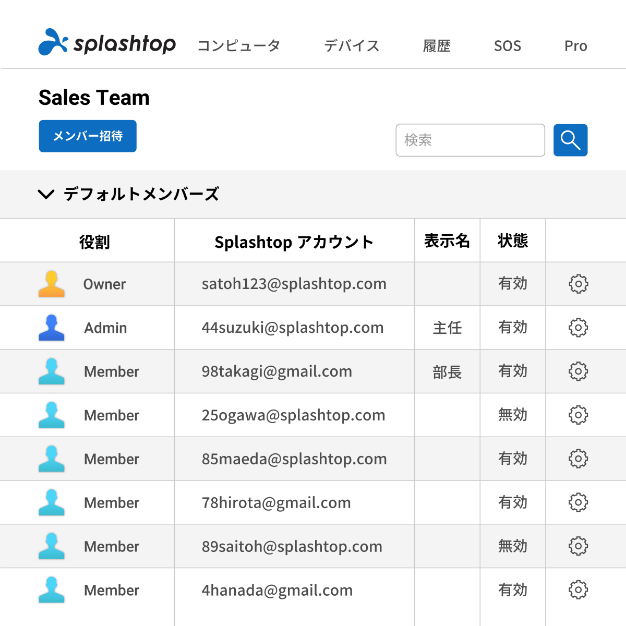Click the 有効 status for 78hirota@gmail.com
Image resolution: width=626 pixels, height=626 pixels.
tap(513, 502)
